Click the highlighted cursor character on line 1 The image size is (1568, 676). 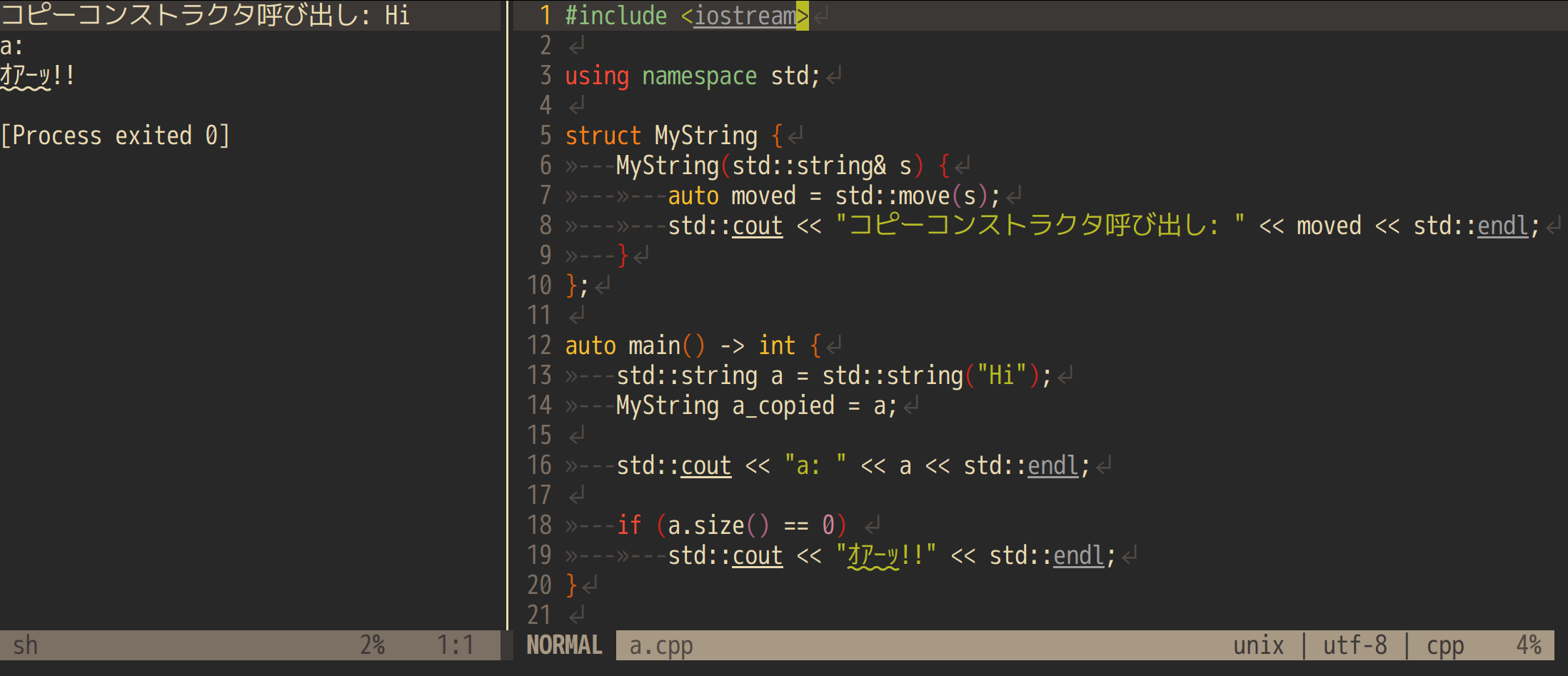pyautogui.click(x=803, y=16)
